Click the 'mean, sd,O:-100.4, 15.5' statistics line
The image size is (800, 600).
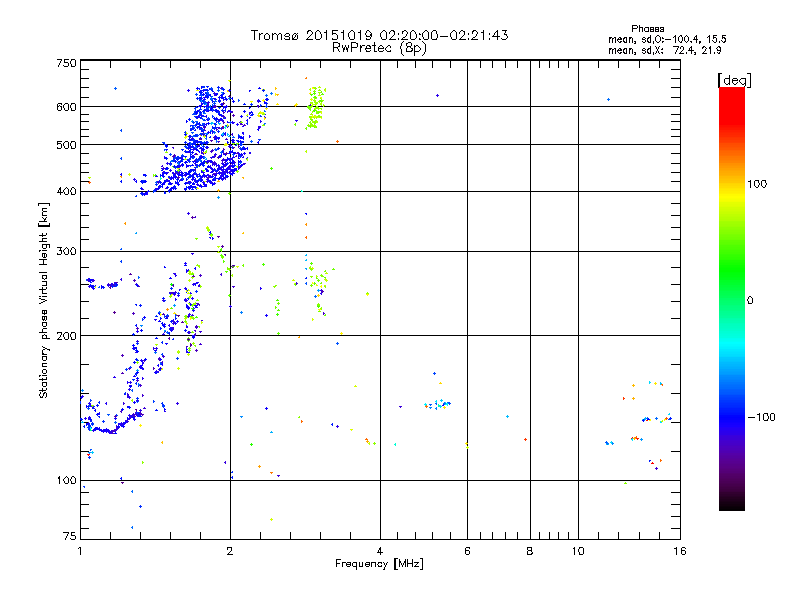coord(667,39)
